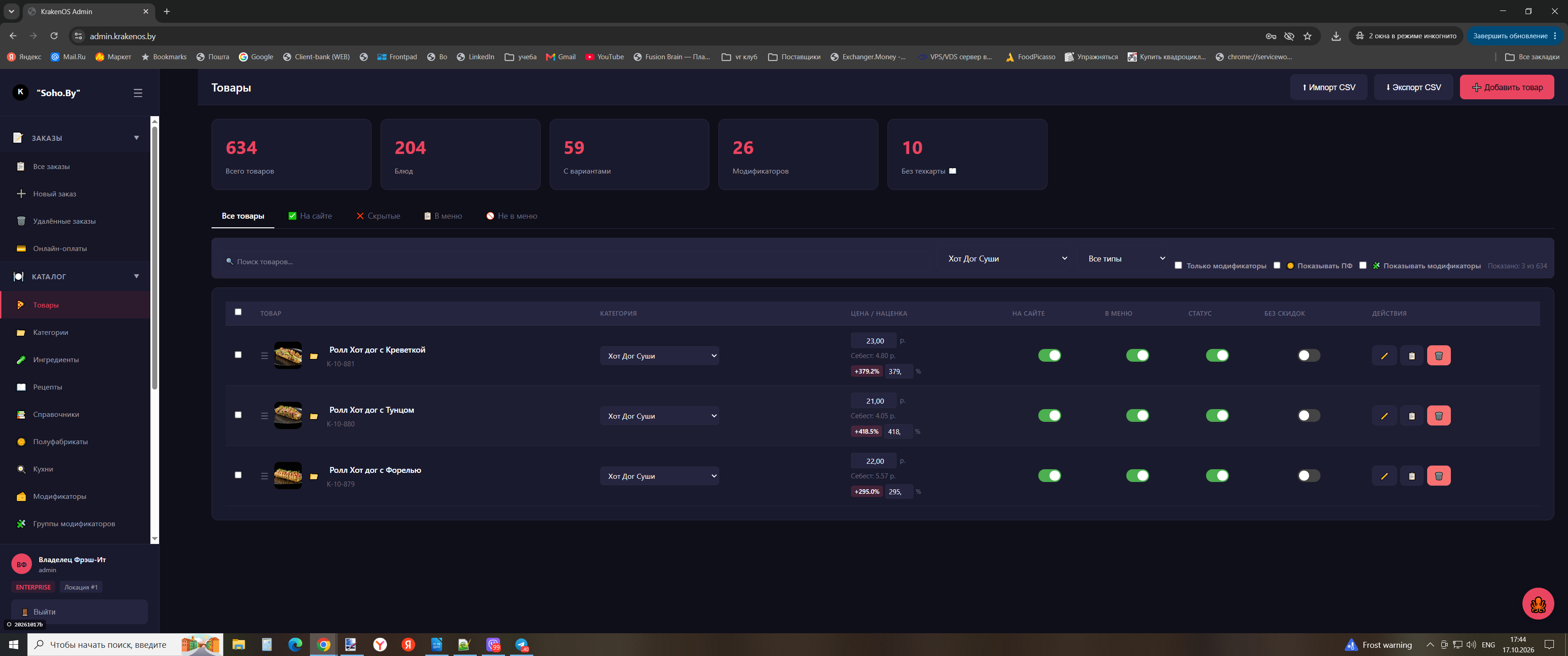The width and height of the screenshot is (1568, 656).
Task: Click the red trash icon for Ролл Хот дог с Креветкой
Action: tap(1439, 356)
